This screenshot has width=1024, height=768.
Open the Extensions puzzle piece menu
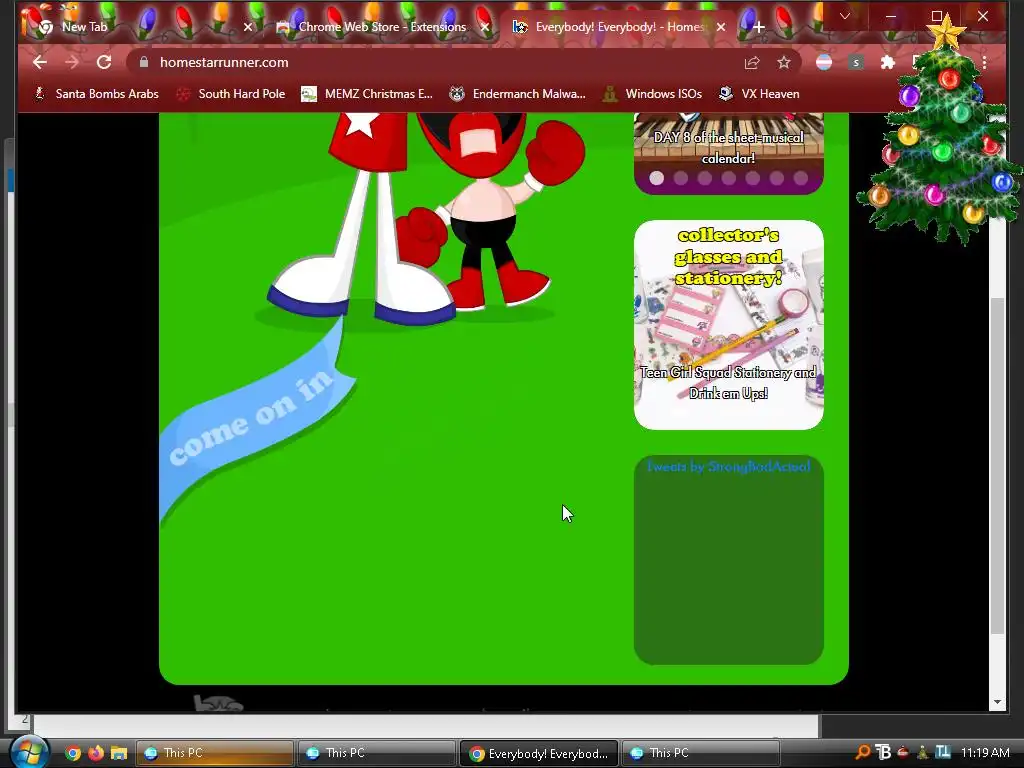coord(888,63)
